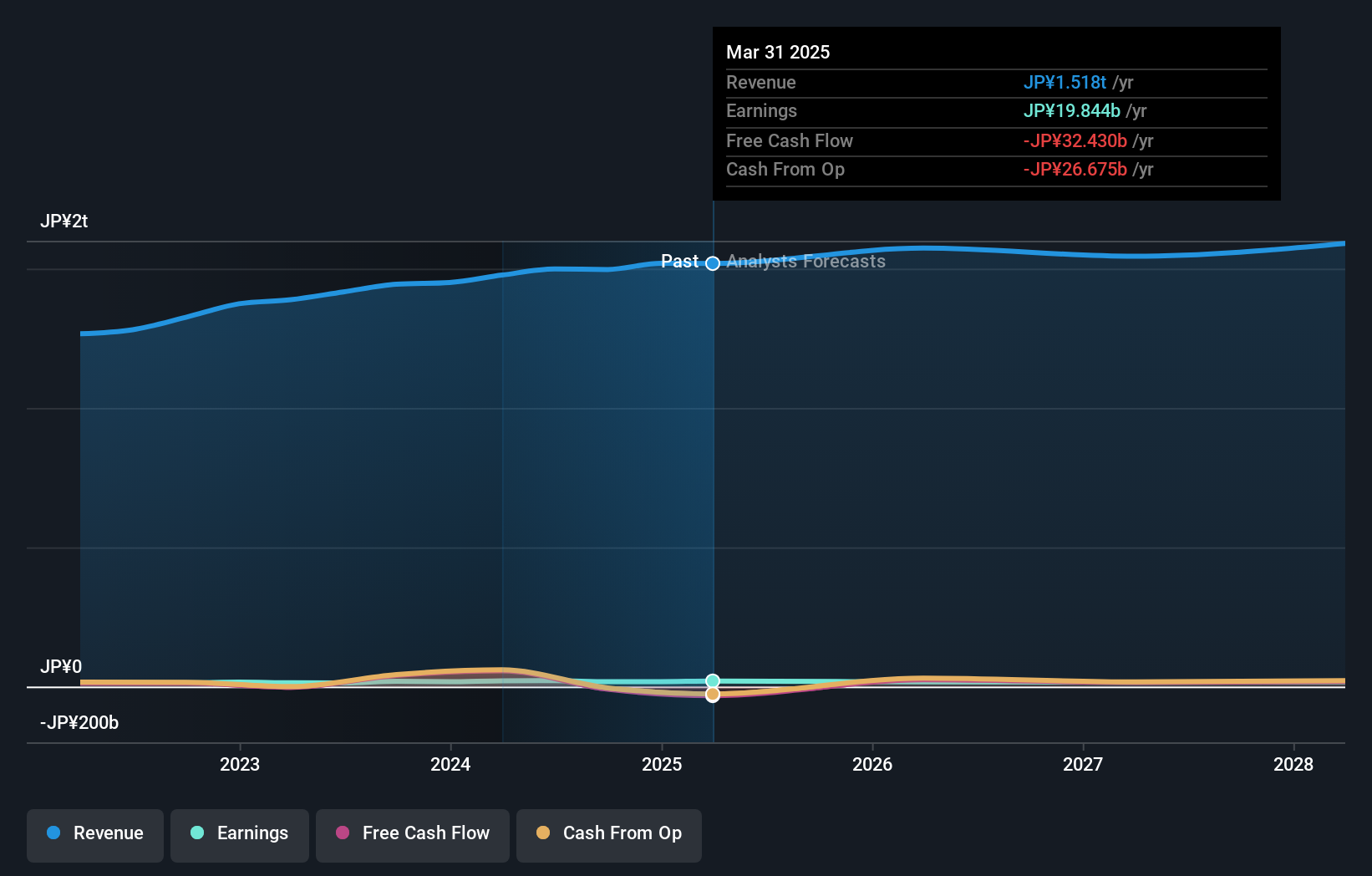The width and height of the screenshot is (1372, 876).
Task: Click the 2028 x-axis label
Action: tap(1293, 765)
